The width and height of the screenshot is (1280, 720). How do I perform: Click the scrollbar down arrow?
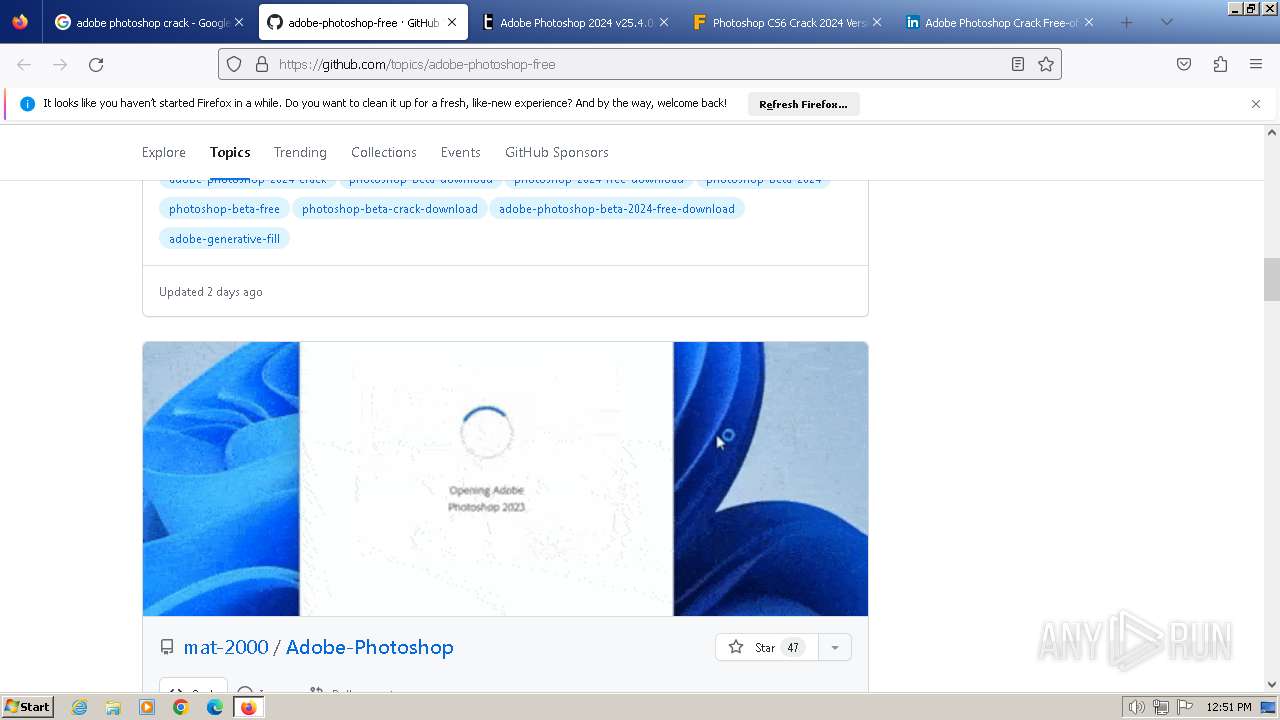(1272, 685)
